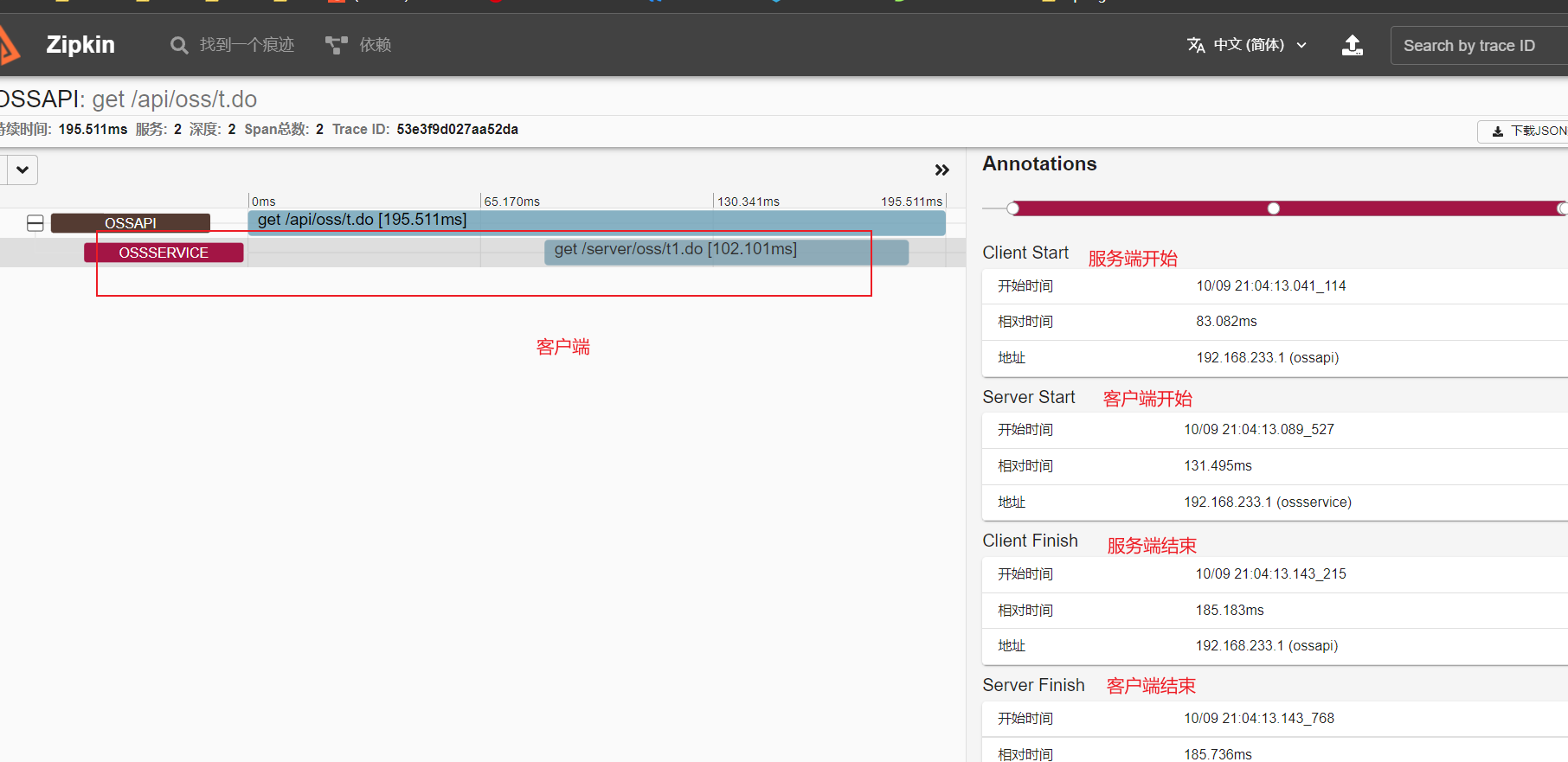Select the get /api/oss/t.do span bar
Viewport: 1568px width, 762px height.
click(597, 222)
